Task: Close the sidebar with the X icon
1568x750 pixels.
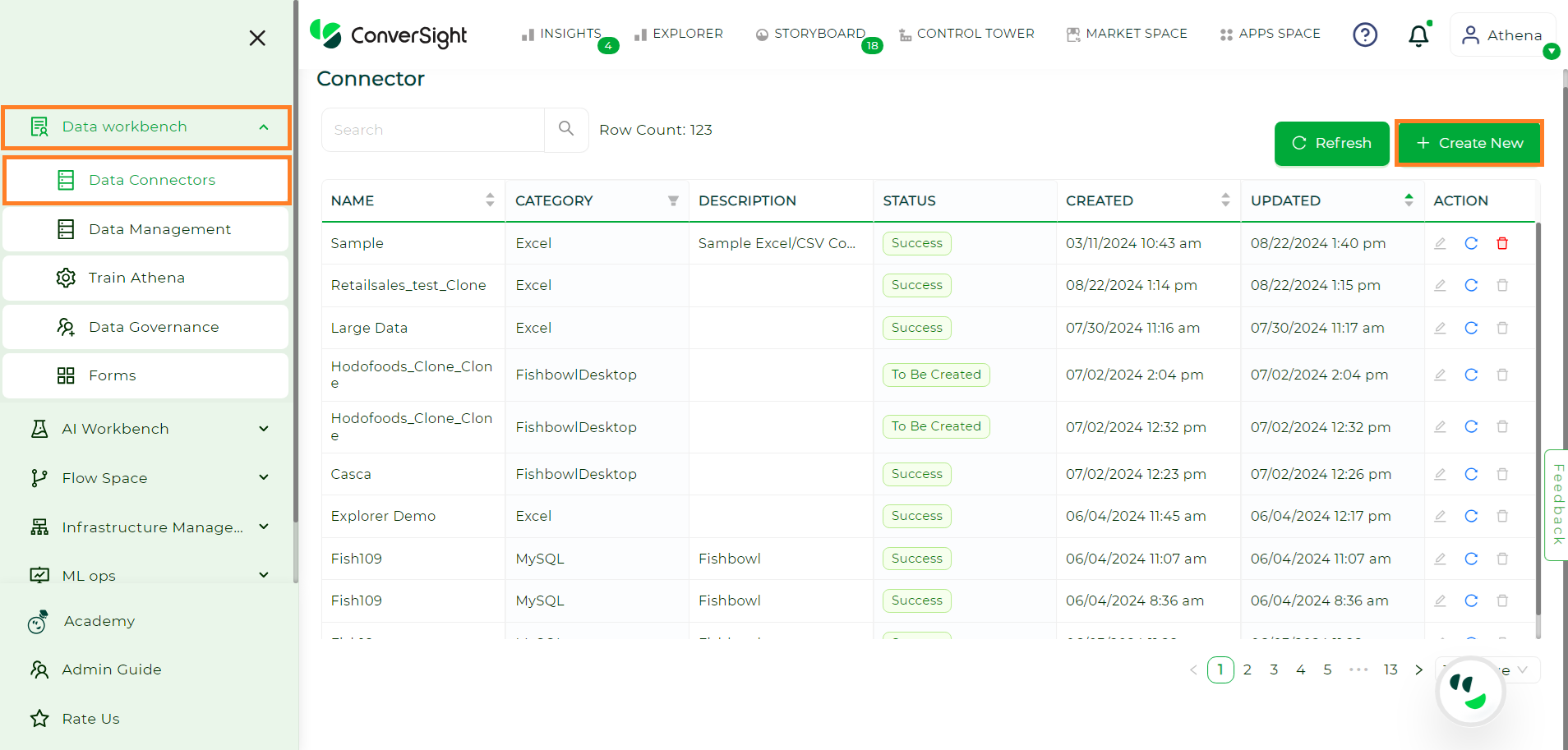Action: click(257, 38)
